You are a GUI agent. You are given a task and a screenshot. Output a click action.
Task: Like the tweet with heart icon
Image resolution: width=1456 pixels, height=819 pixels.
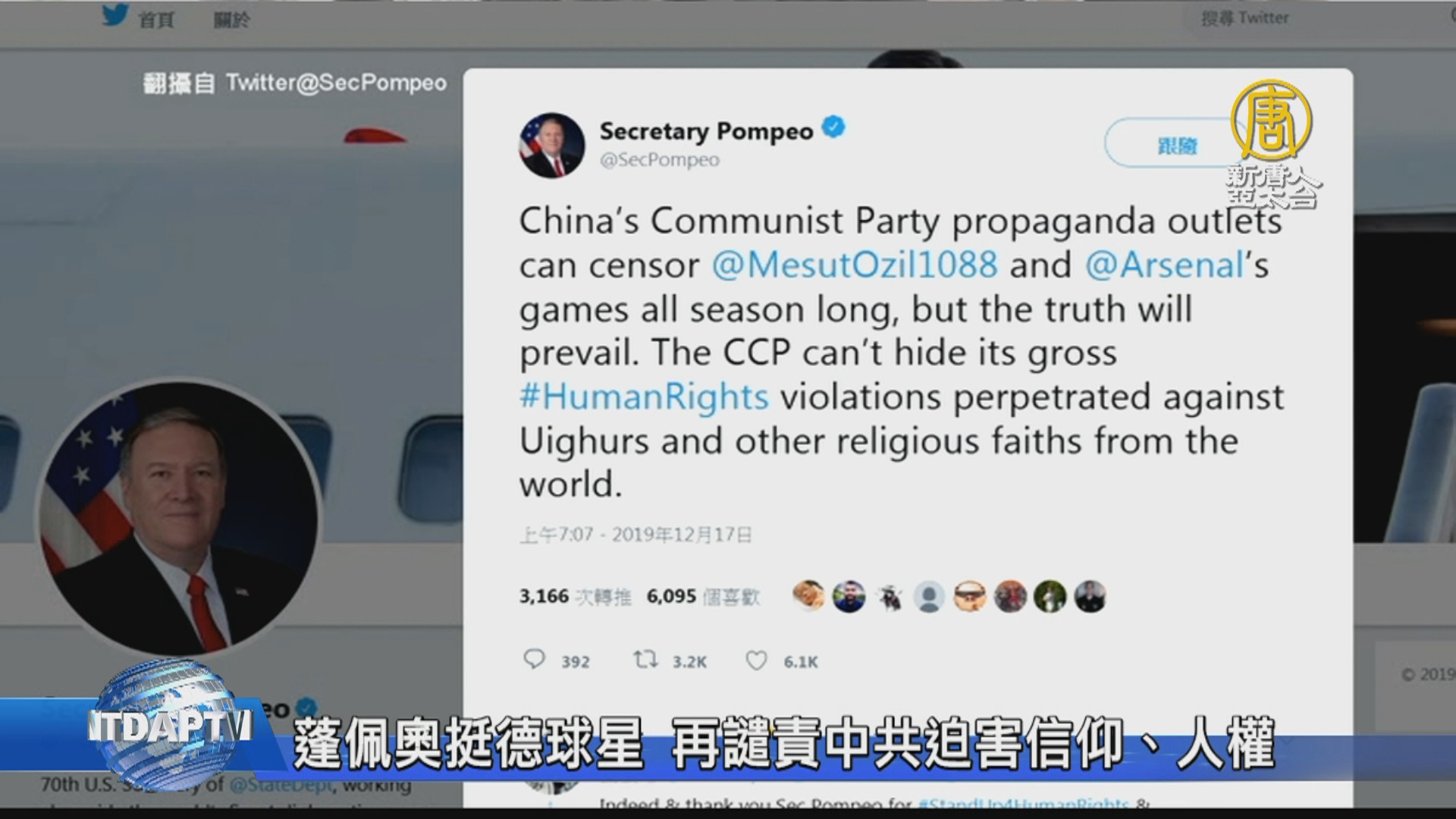pos(756,661)
